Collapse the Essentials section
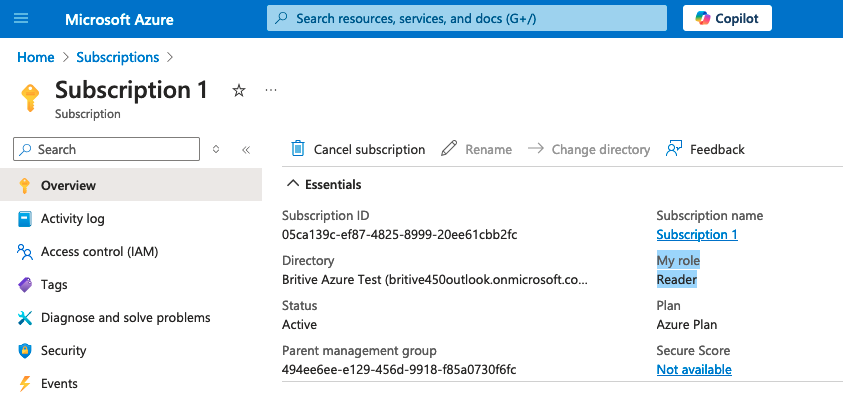843x400 pixels. coord(324,184)
